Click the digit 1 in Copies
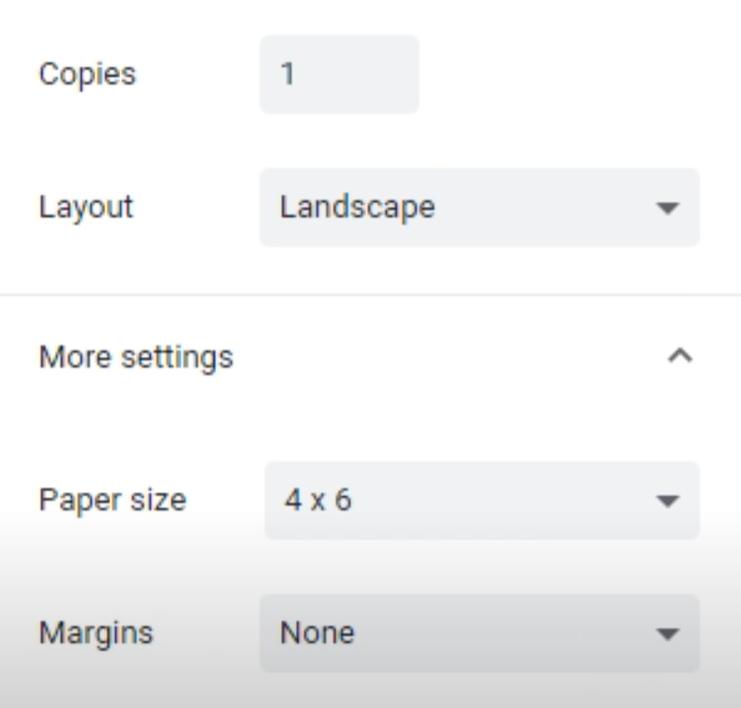The height and width of the screenshot is (708, 741). (x=287, y=75)
